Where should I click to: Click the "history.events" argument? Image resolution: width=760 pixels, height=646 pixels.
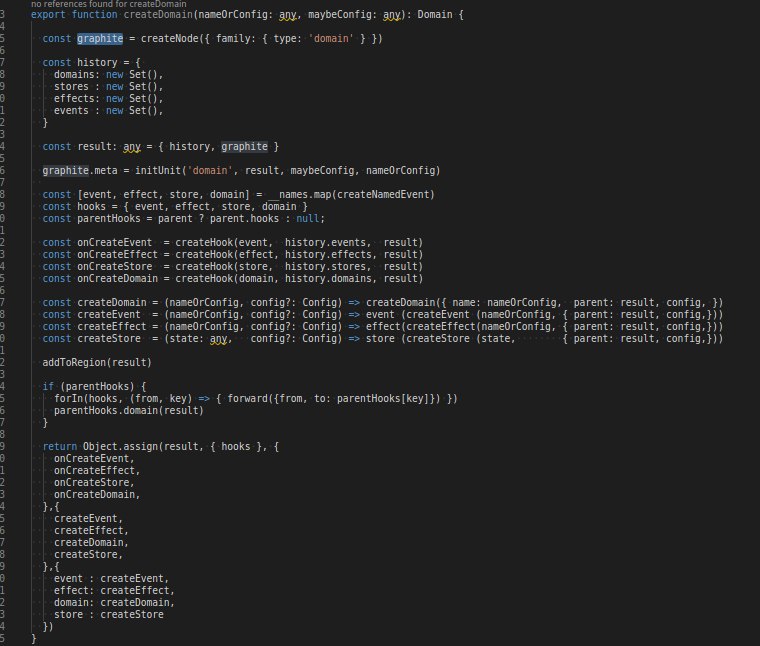click(x=325, y=242)
